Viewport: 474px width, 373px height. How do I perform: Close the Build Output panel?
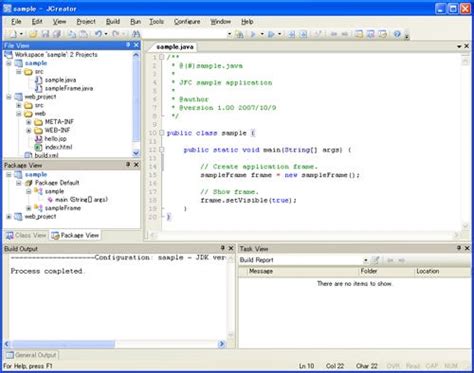tap(231, 248)
